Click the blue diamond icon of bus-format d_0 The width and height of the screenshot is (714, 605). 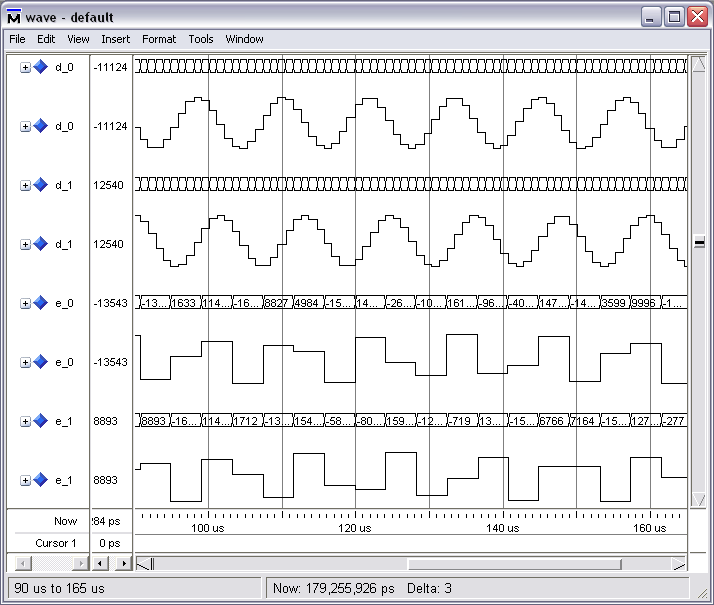pyautogui.click(x=41, y=67)
